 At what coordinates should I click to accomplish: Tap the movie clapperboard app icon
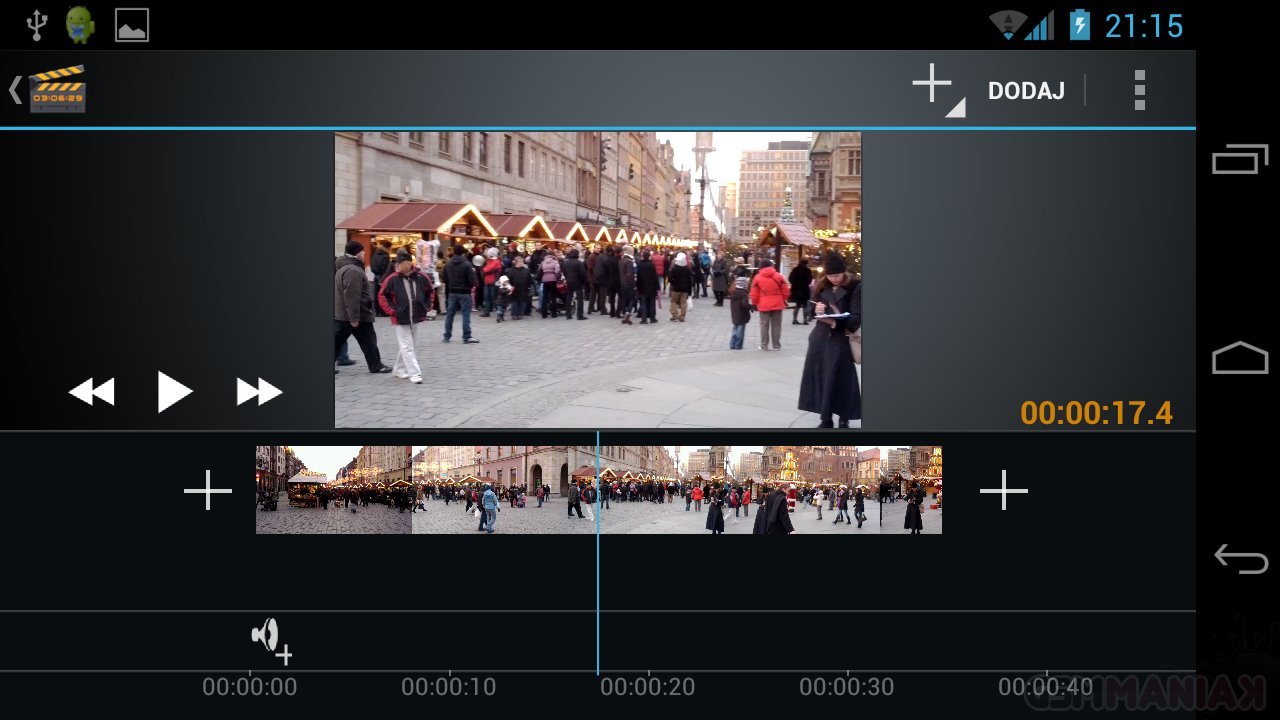(x=57, y=90)
